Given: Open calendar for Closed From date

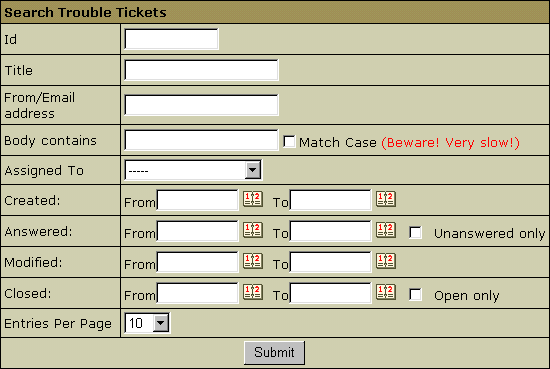Looking at the screenshot, I should [253, 292].
